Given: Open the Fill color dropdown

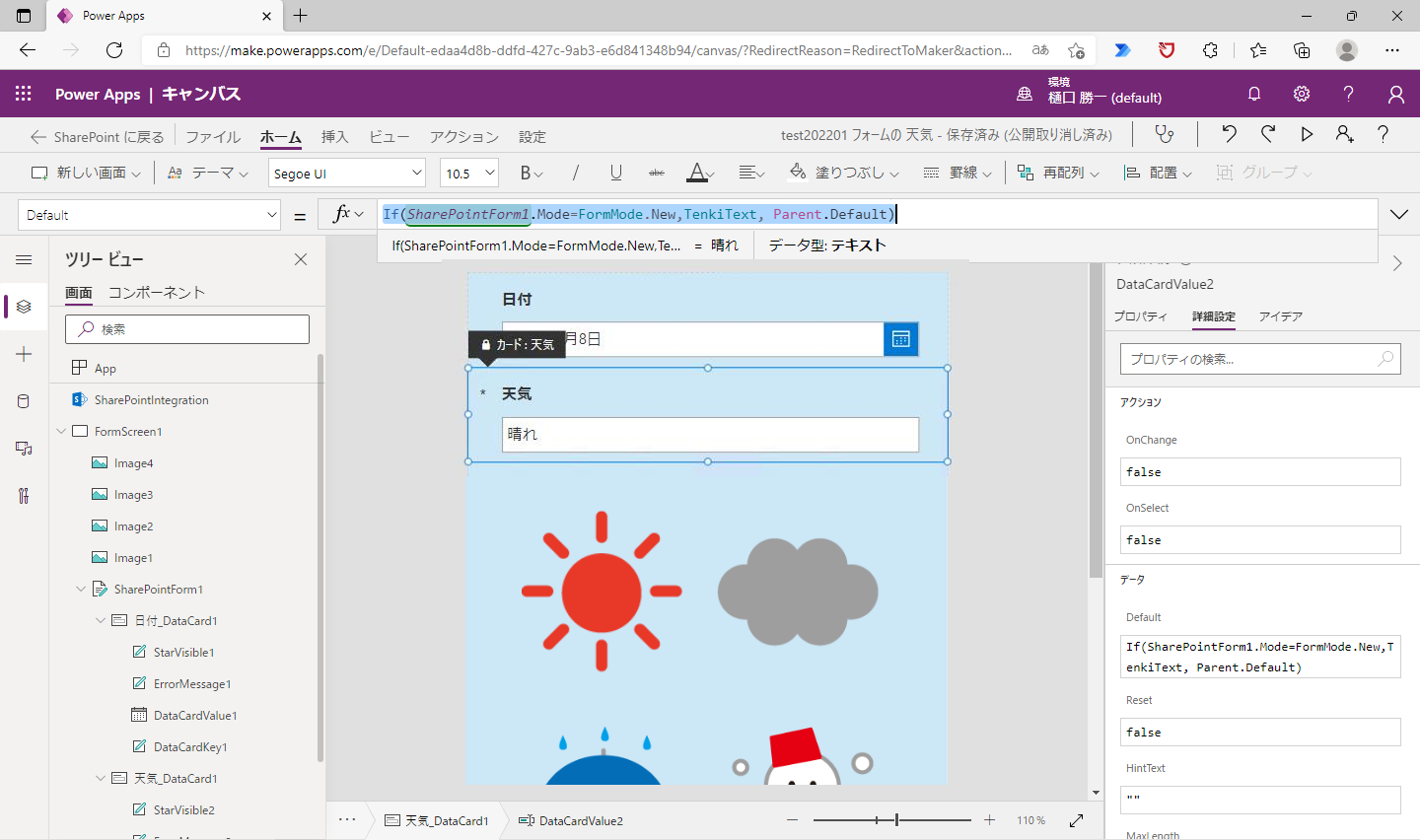Looking at the screenshot, I should click(844, 173).
